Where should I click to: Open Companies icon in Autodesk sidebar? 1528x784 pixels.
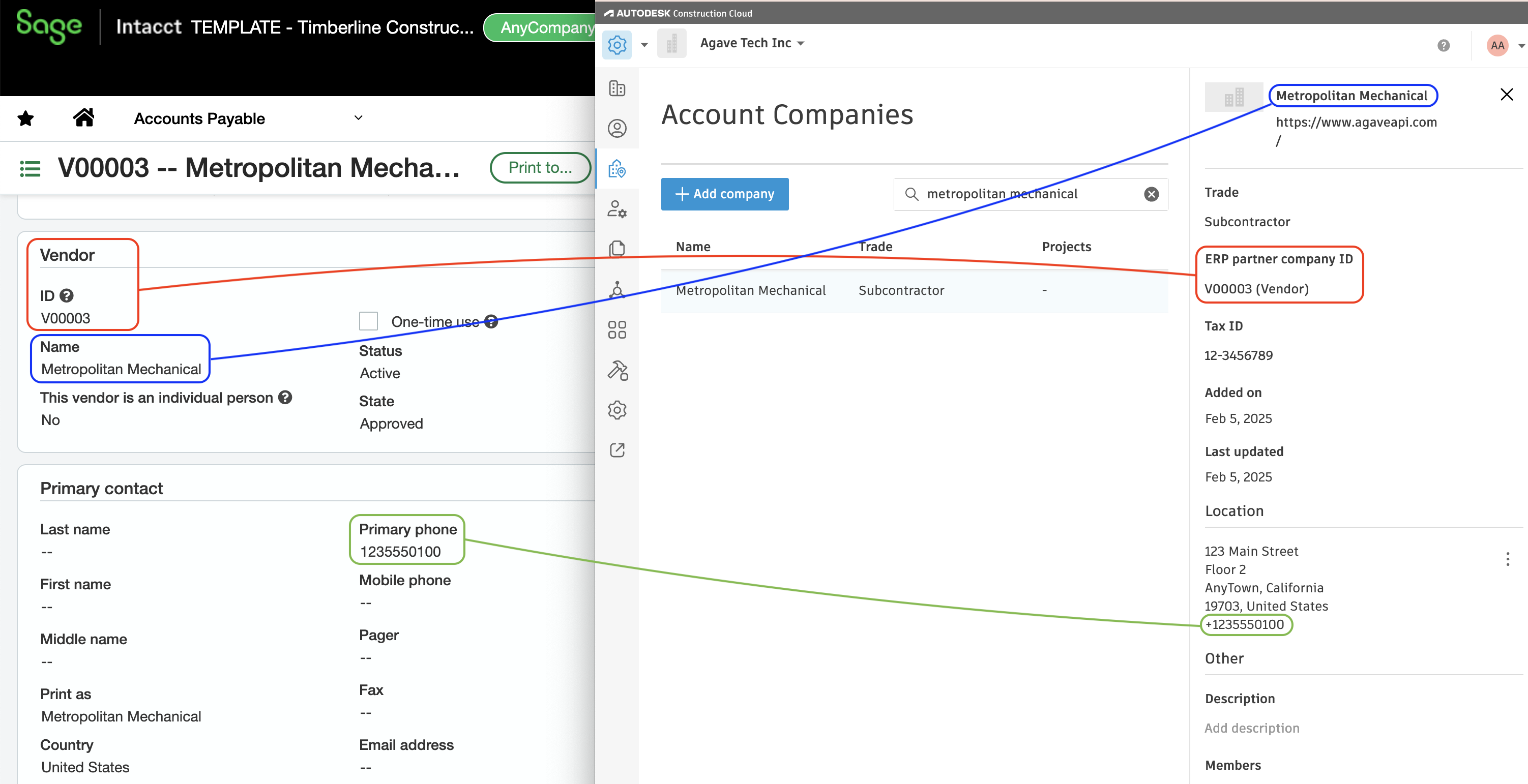tap(617, 169)
